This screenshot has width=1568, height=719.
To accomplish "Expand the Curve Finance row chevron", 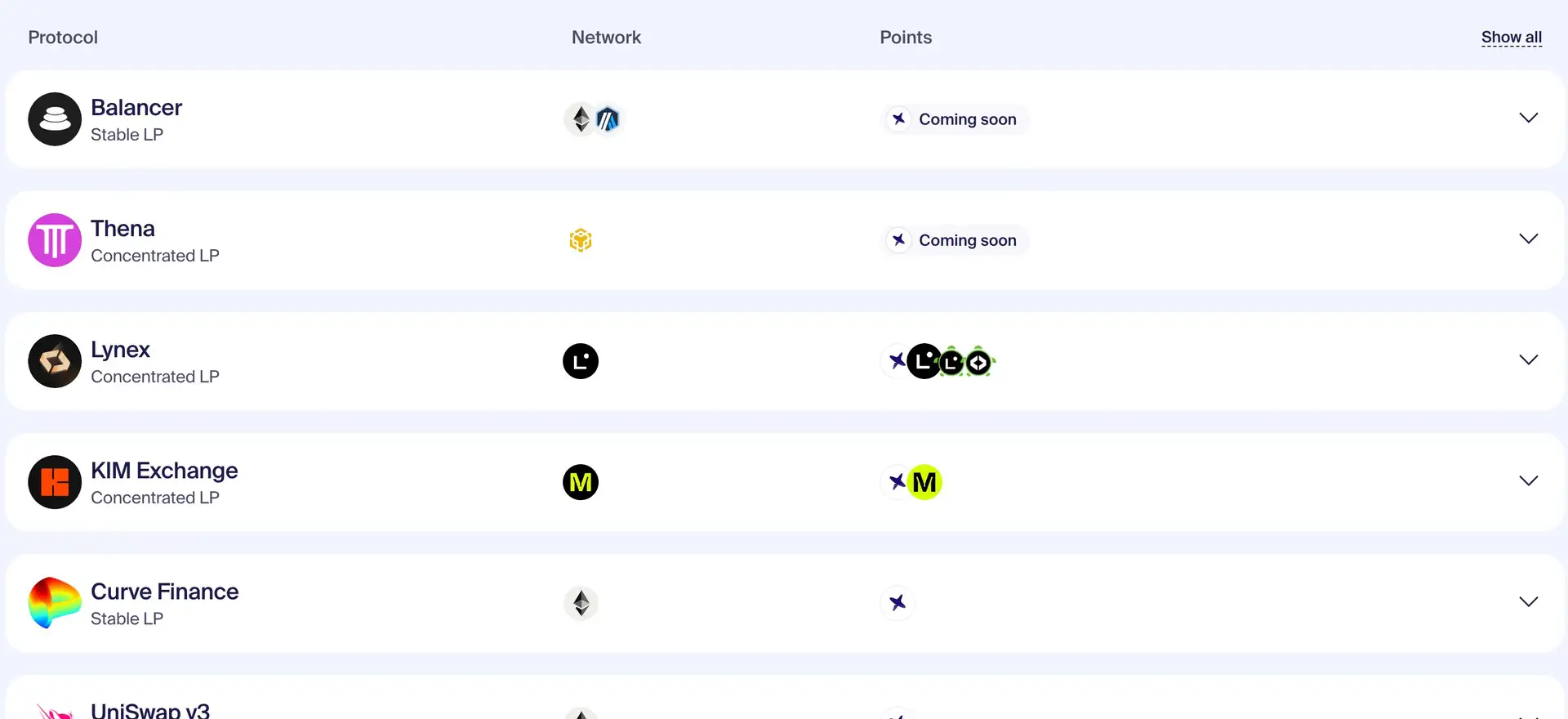I will click(x=1528, y=601).
